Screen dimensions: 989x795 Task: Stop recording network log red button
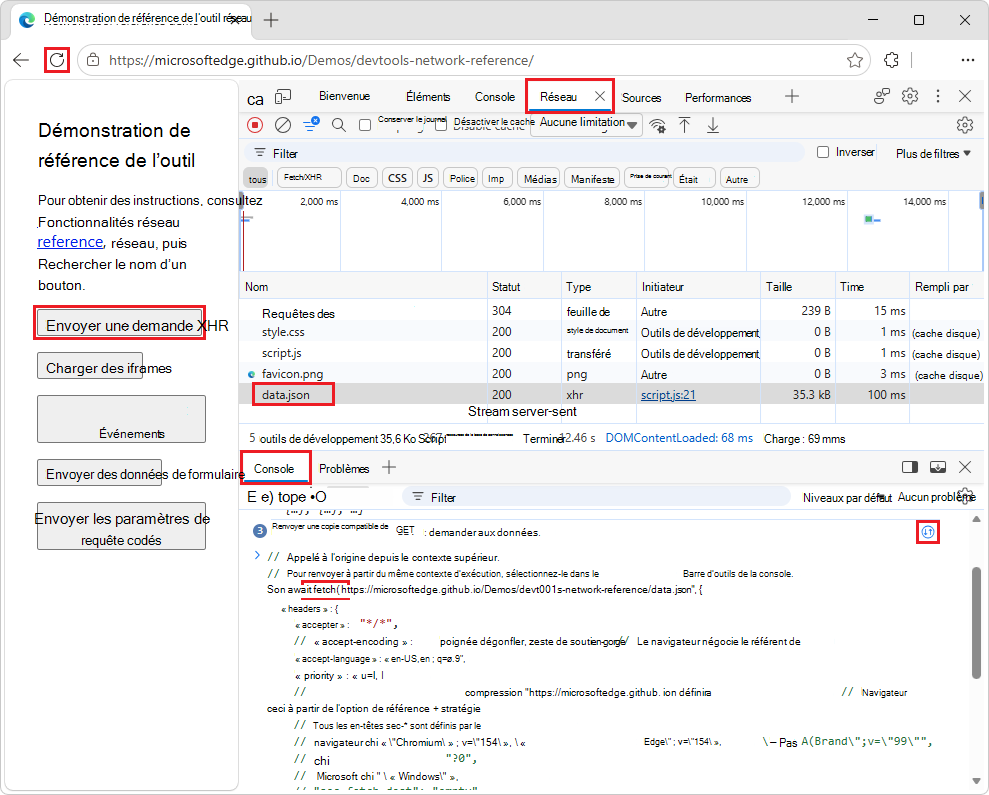pos(255,125)
